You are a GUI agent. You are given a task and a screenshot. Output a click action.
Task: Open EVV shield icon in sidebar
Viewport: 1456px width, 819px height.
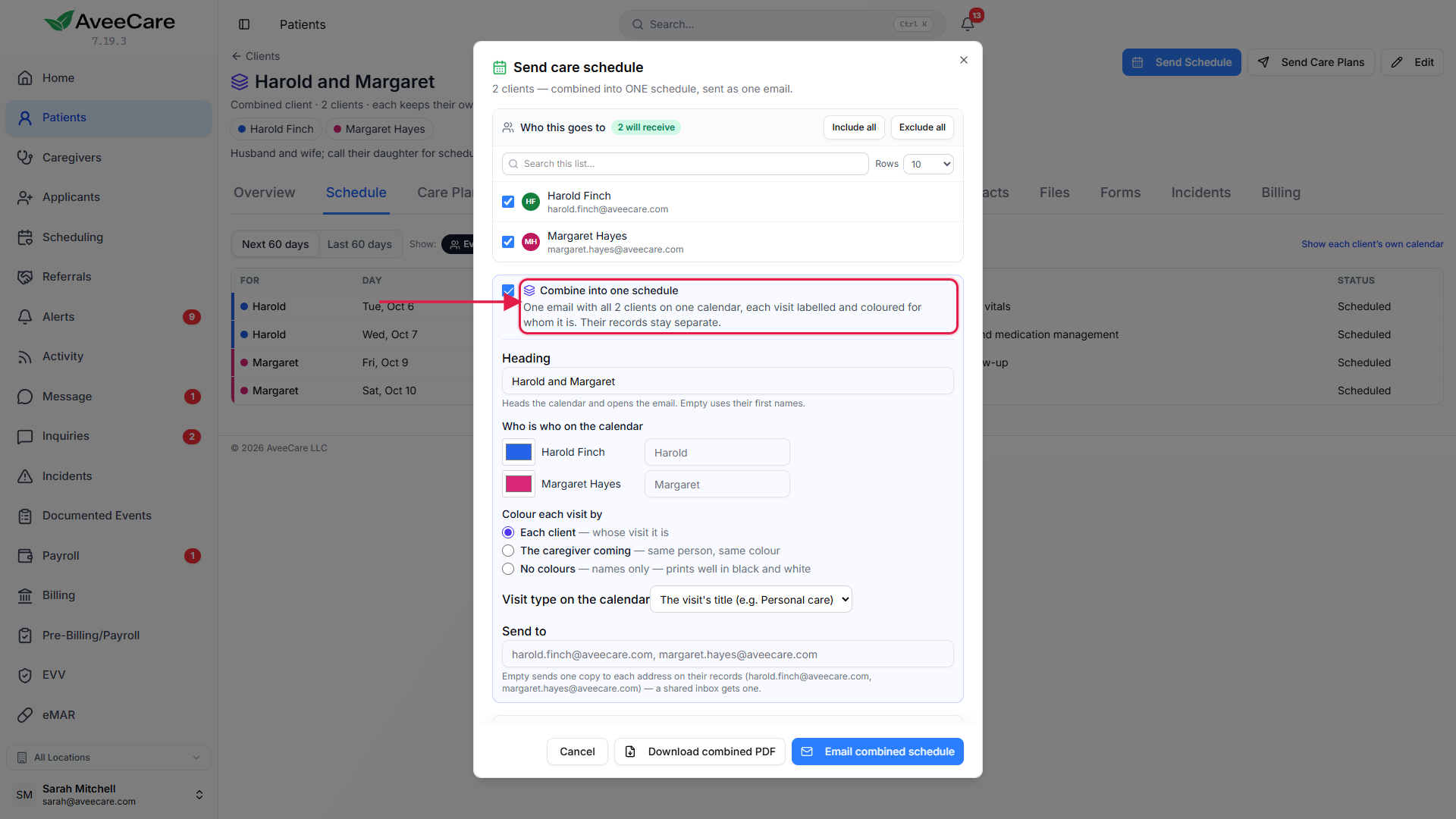[x=25, y=675]
